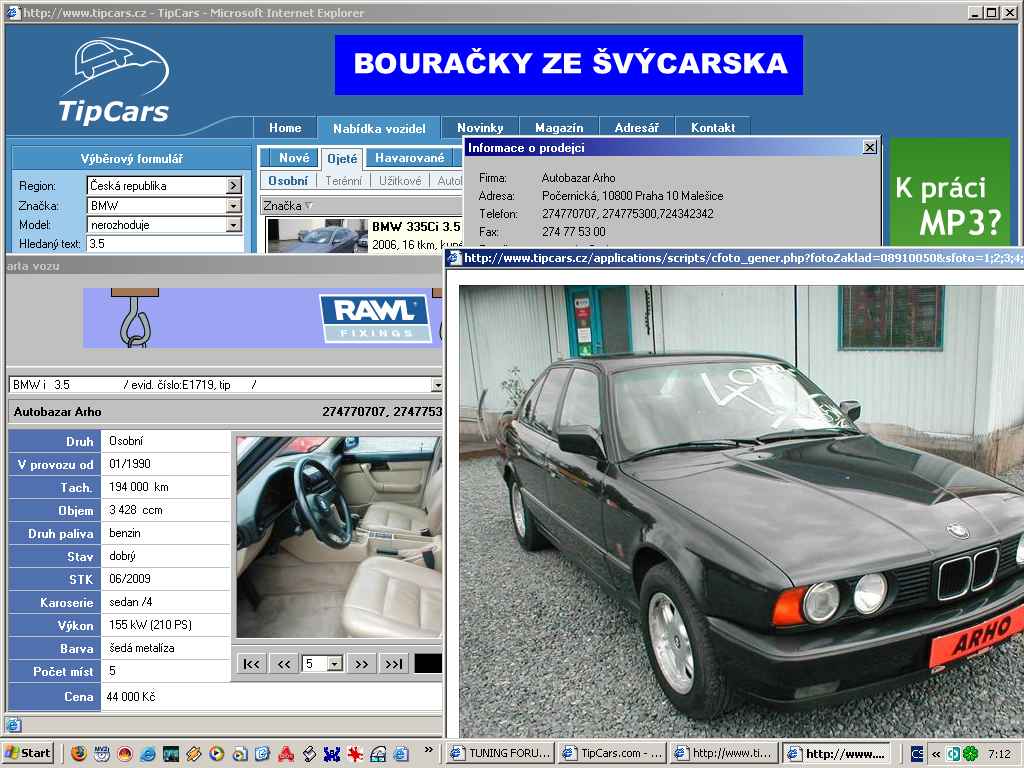The width and height of the screenshot is (1024, 768).
Task: Open the Home tab
Action: point(285,128)
